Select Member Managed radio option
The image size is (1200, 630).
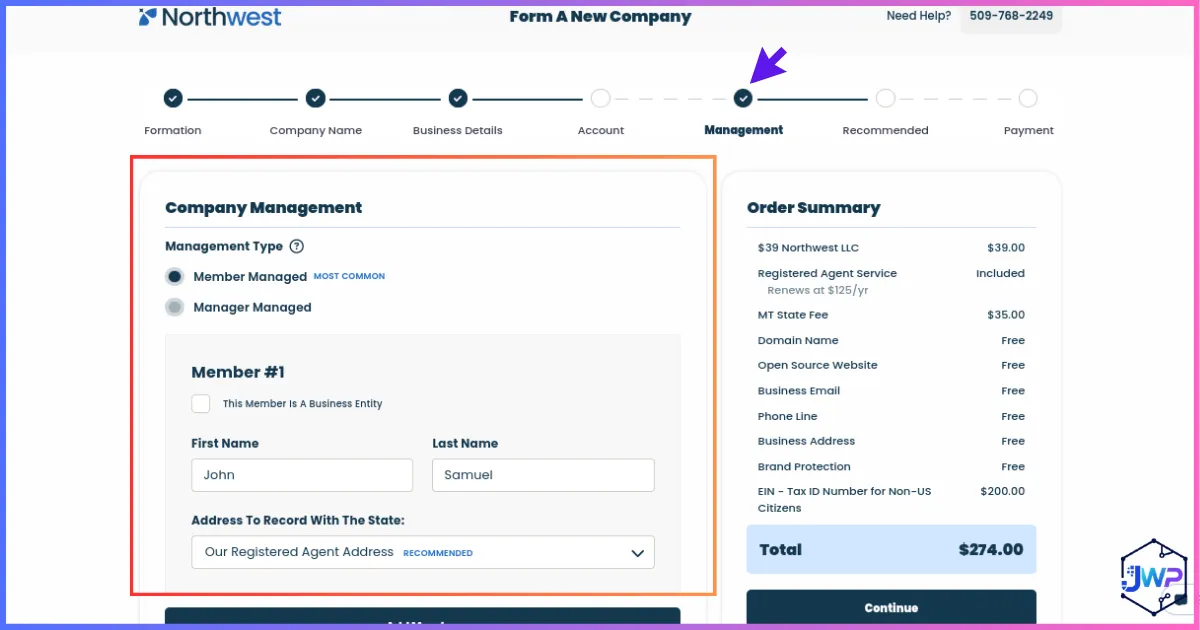point(175,277)
